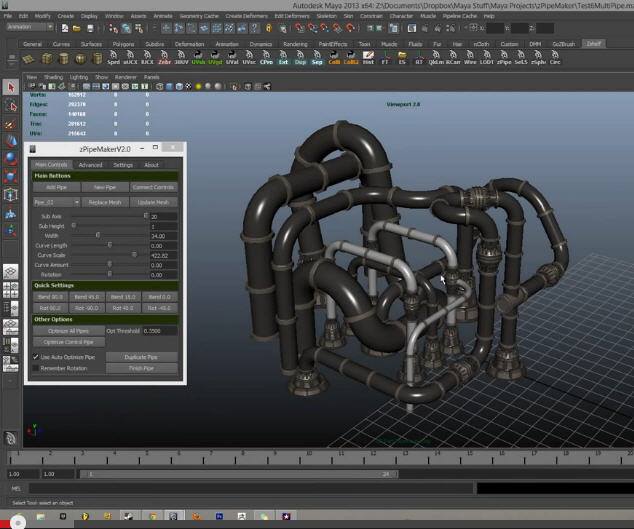The width and height of the screenshot is (634, 529).
Task: Click the Add Pipe button
Action: (x=56, y=187)
